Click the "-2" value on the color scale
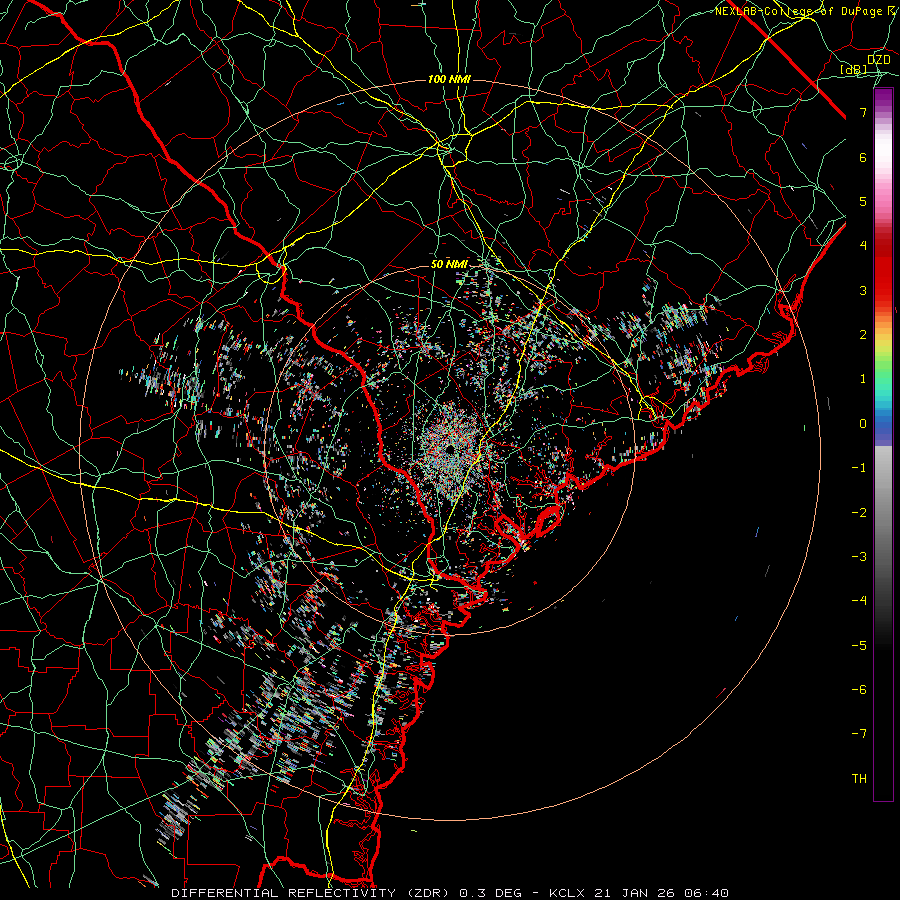This screenshot has height=900, width=900. [859, 513]
